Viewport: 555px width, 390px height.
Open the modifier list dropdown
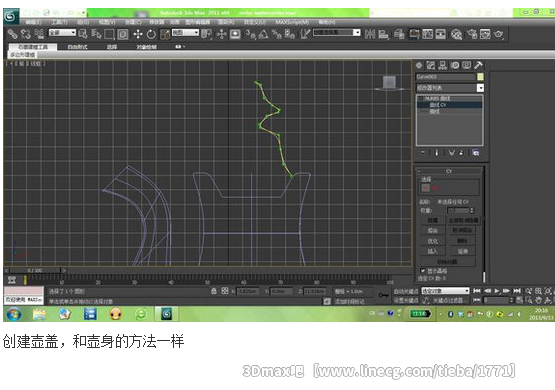(450, 88)
